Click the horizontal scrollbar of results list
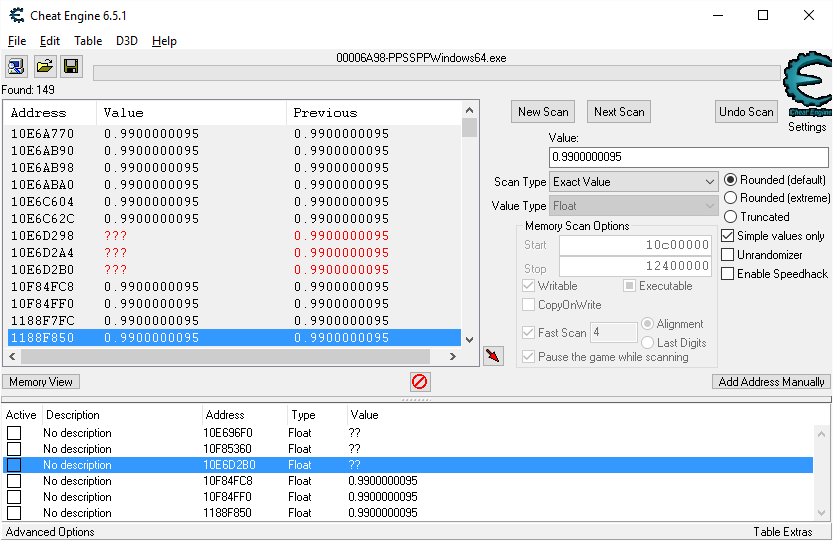The width and height of the screenshot is (833, 541). coord(230,357)
